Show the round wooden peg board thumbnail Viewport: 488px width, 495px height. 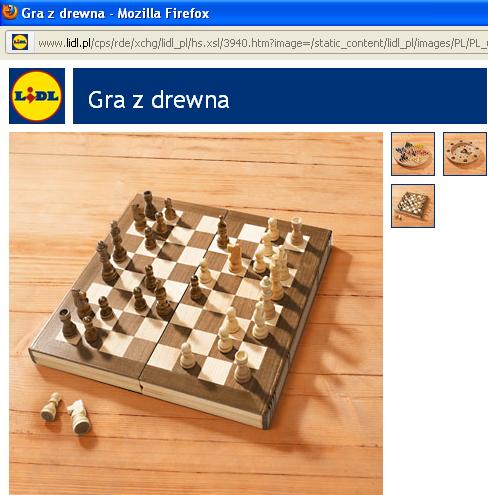(x=465, y=154)
